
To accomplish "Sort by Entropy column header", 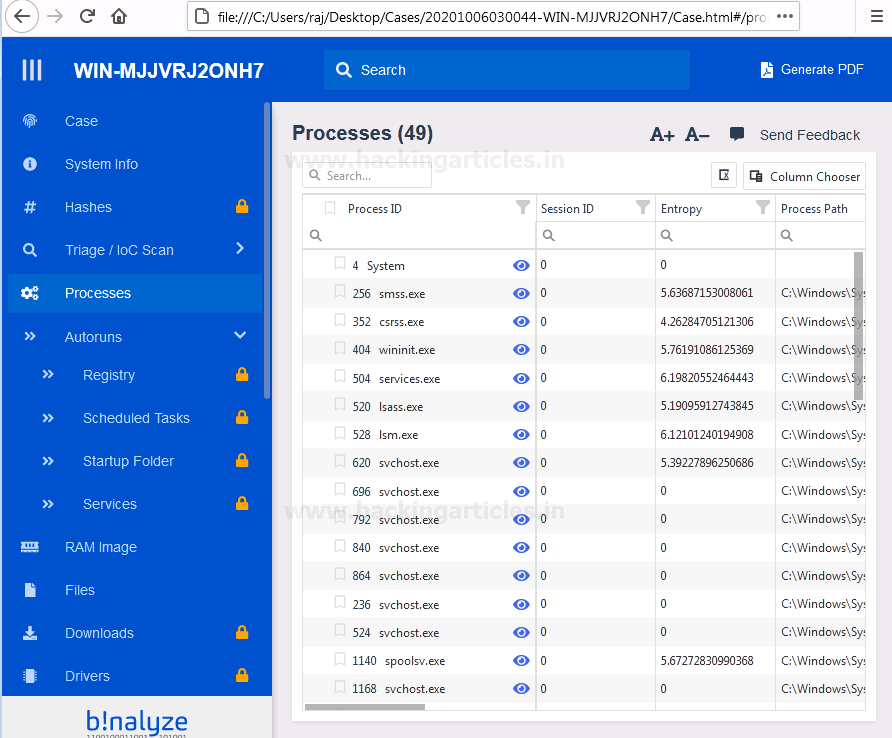I will pos(681,209).
